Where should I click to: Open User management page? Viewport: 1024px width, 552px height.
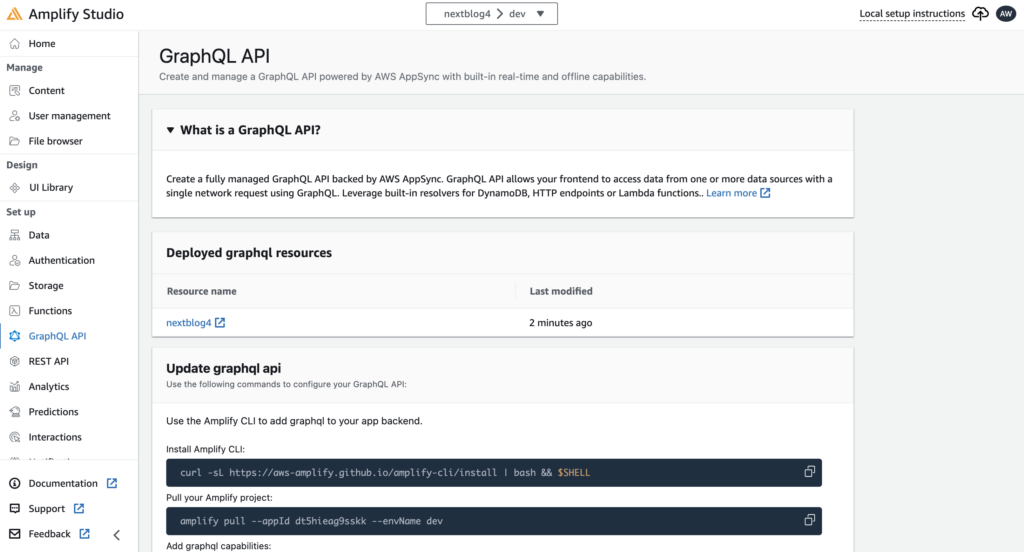pos(69,116)
